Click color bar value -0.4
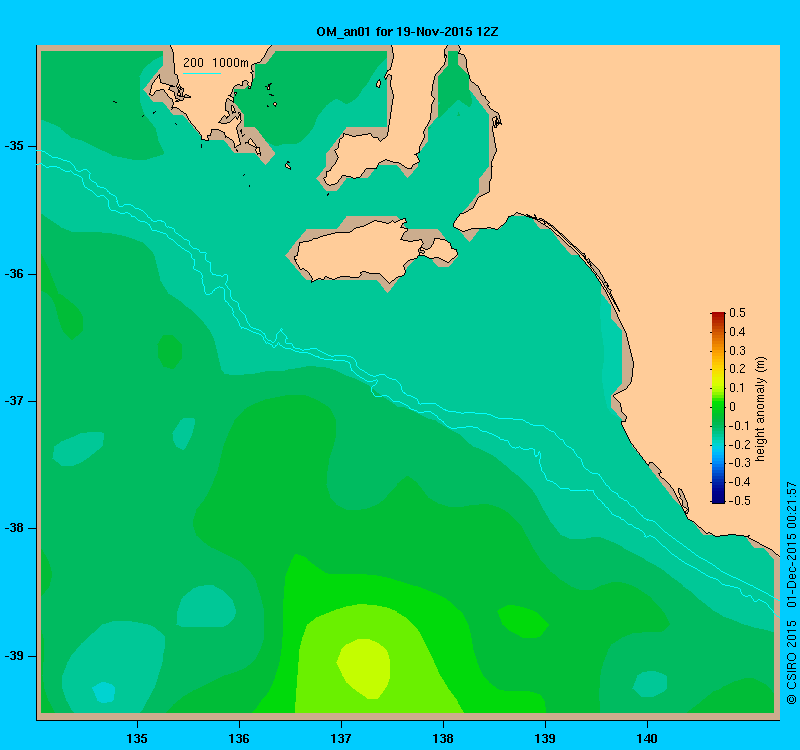 [x=739, y=482]
